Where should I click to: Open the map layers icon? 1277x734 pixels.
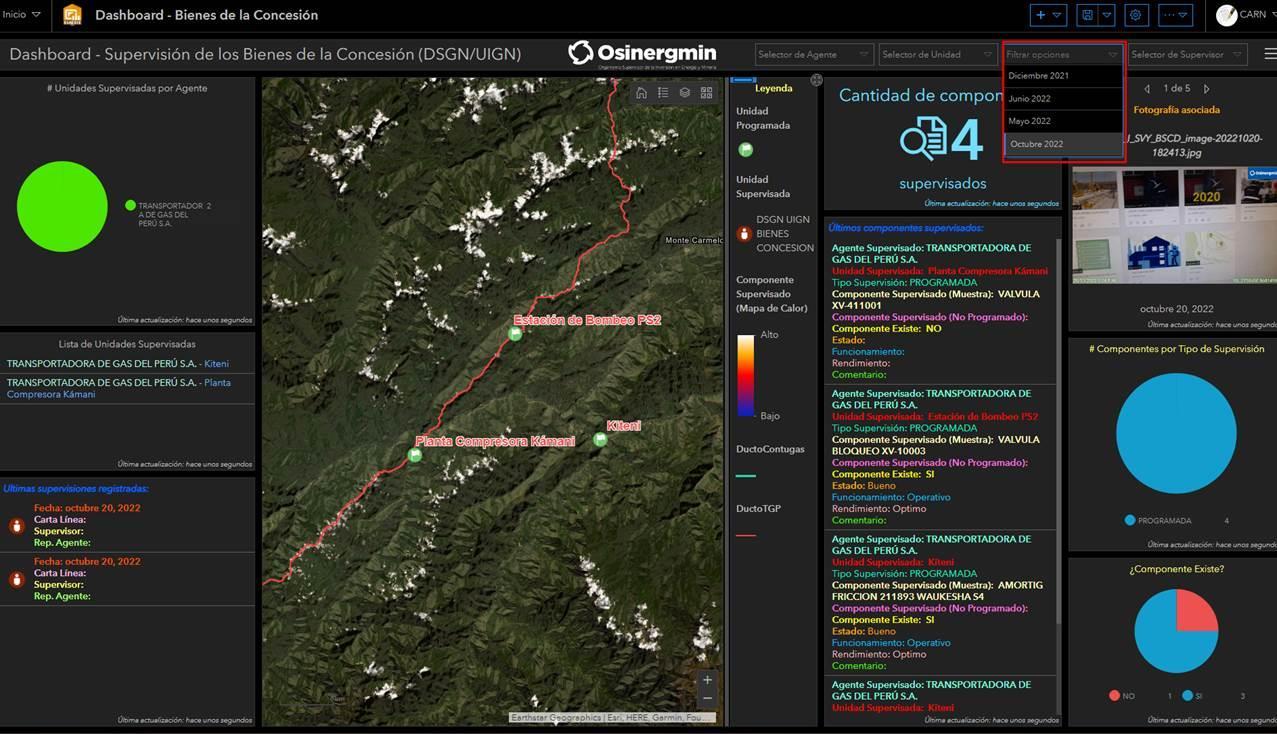pyautogui.click(x=685, y=92)
